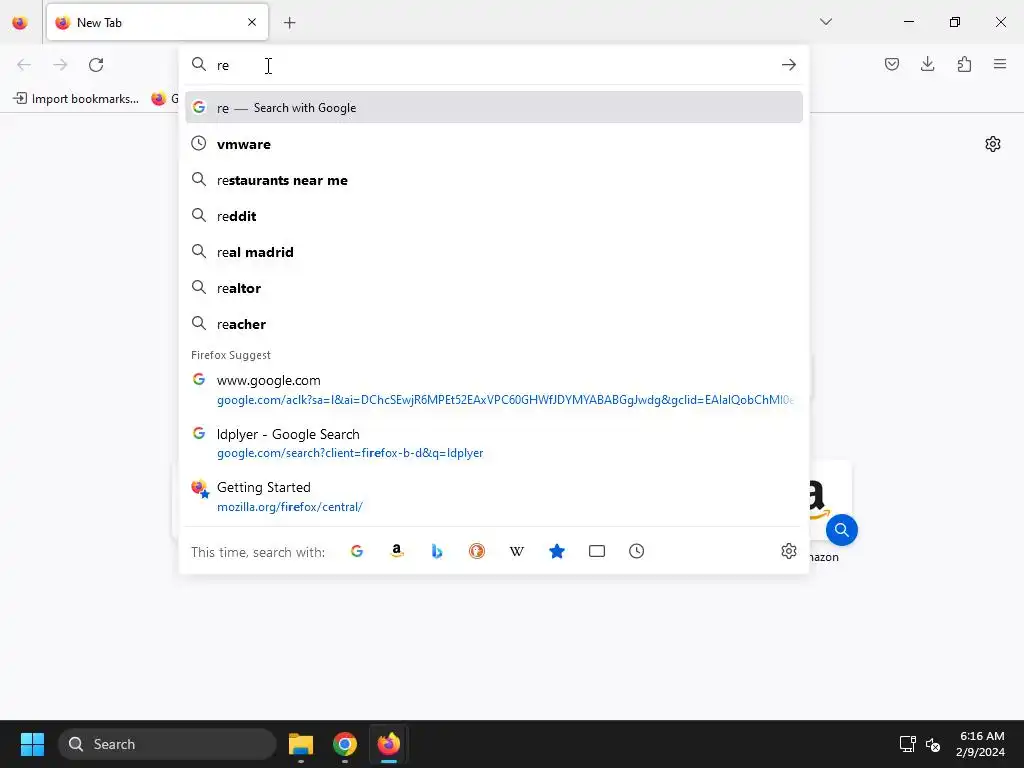The width and height of the screenshot is (1024, 768).
Task: Click the Firefox taskbar icon
Action: [x=389, y=744]
